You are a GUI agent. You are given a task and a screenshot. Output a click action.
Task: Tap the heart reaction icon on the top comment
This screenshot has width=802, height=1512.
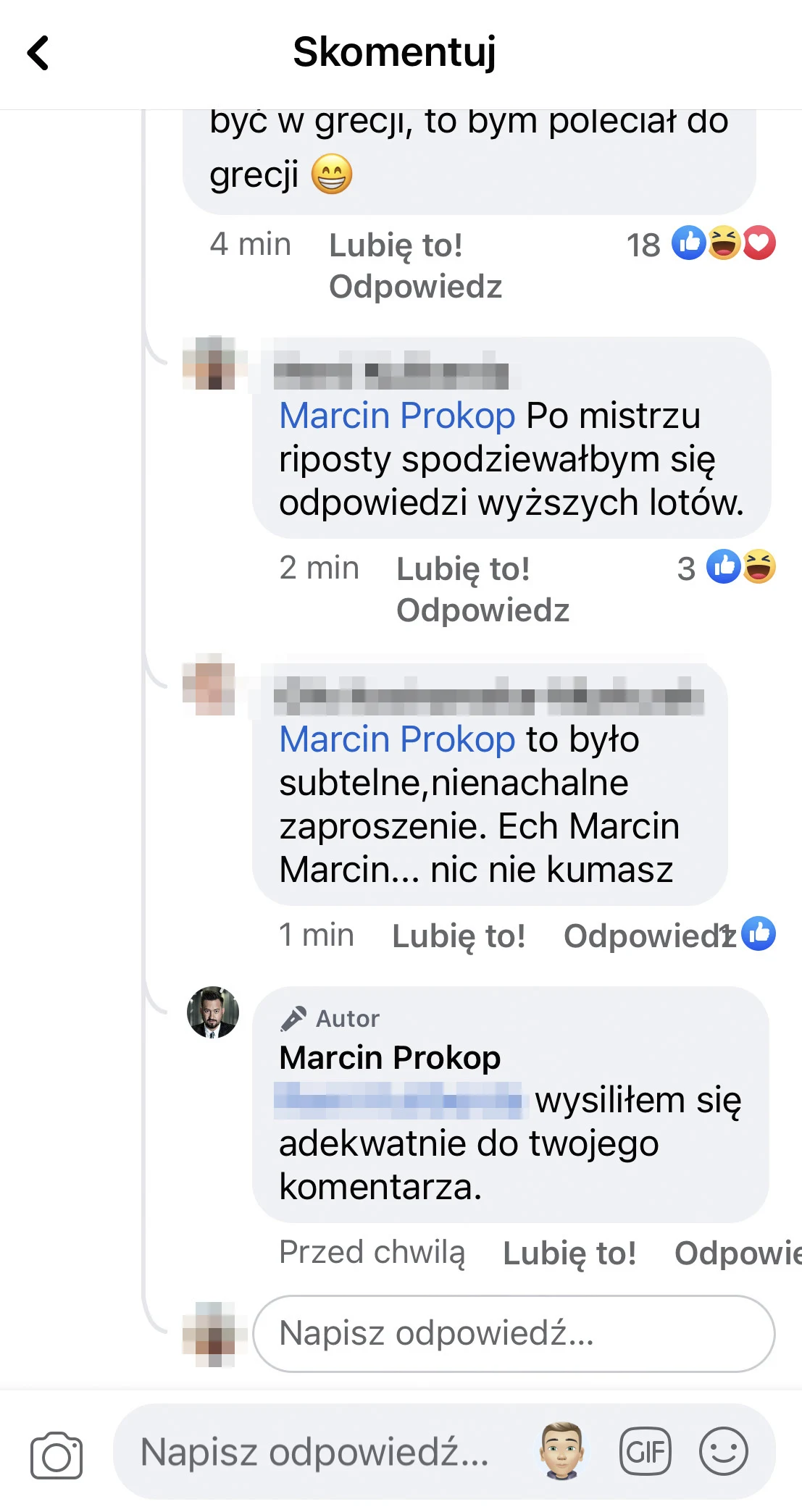pyautogui.click(x=759, y=244)
